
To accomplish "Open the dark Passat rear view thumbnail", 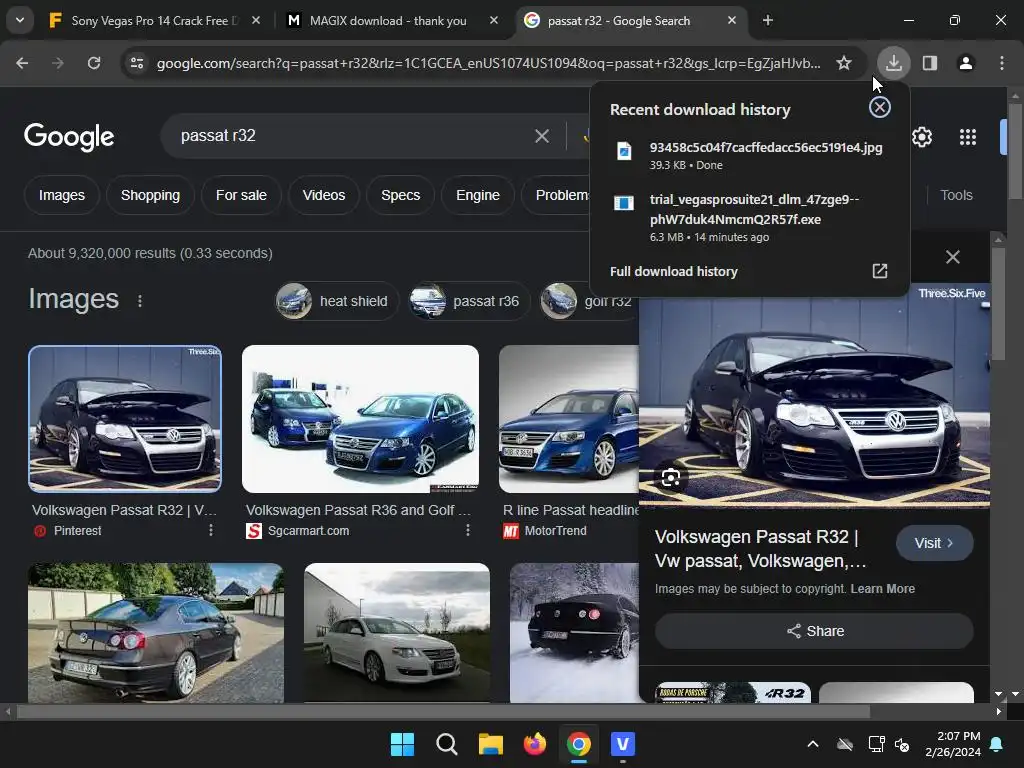I will [x=156, y=632].
